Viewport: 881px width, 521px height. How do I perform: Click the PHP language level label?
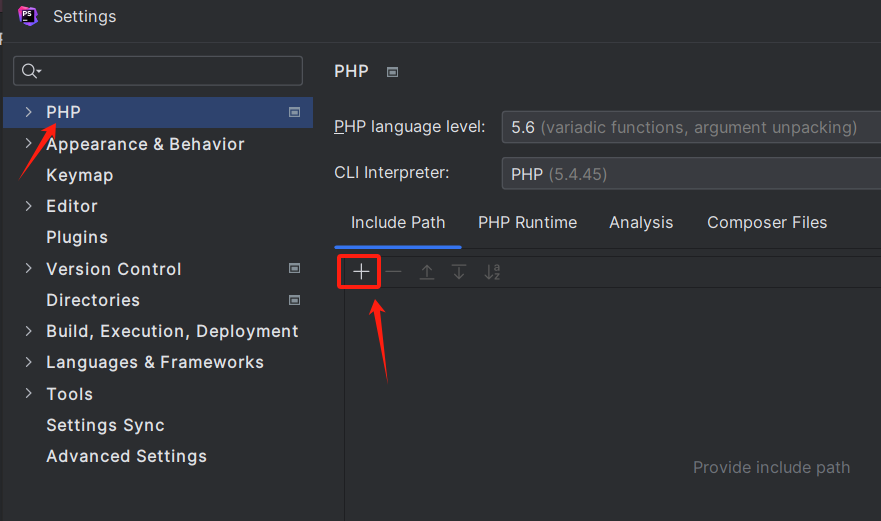[410, 127]
